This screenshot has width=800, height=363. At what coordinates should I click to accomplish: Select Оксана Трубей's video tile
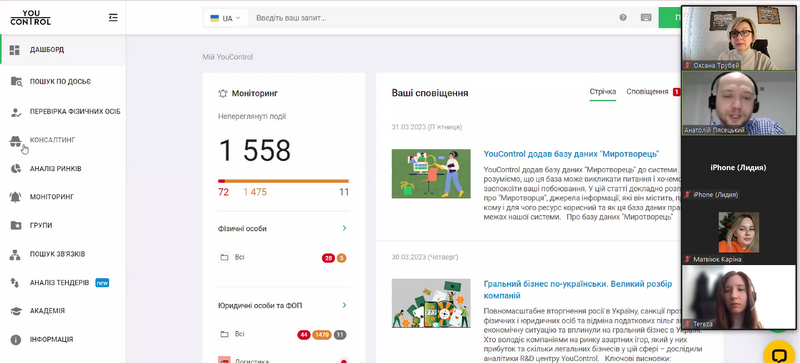click(x=739, y=38)
